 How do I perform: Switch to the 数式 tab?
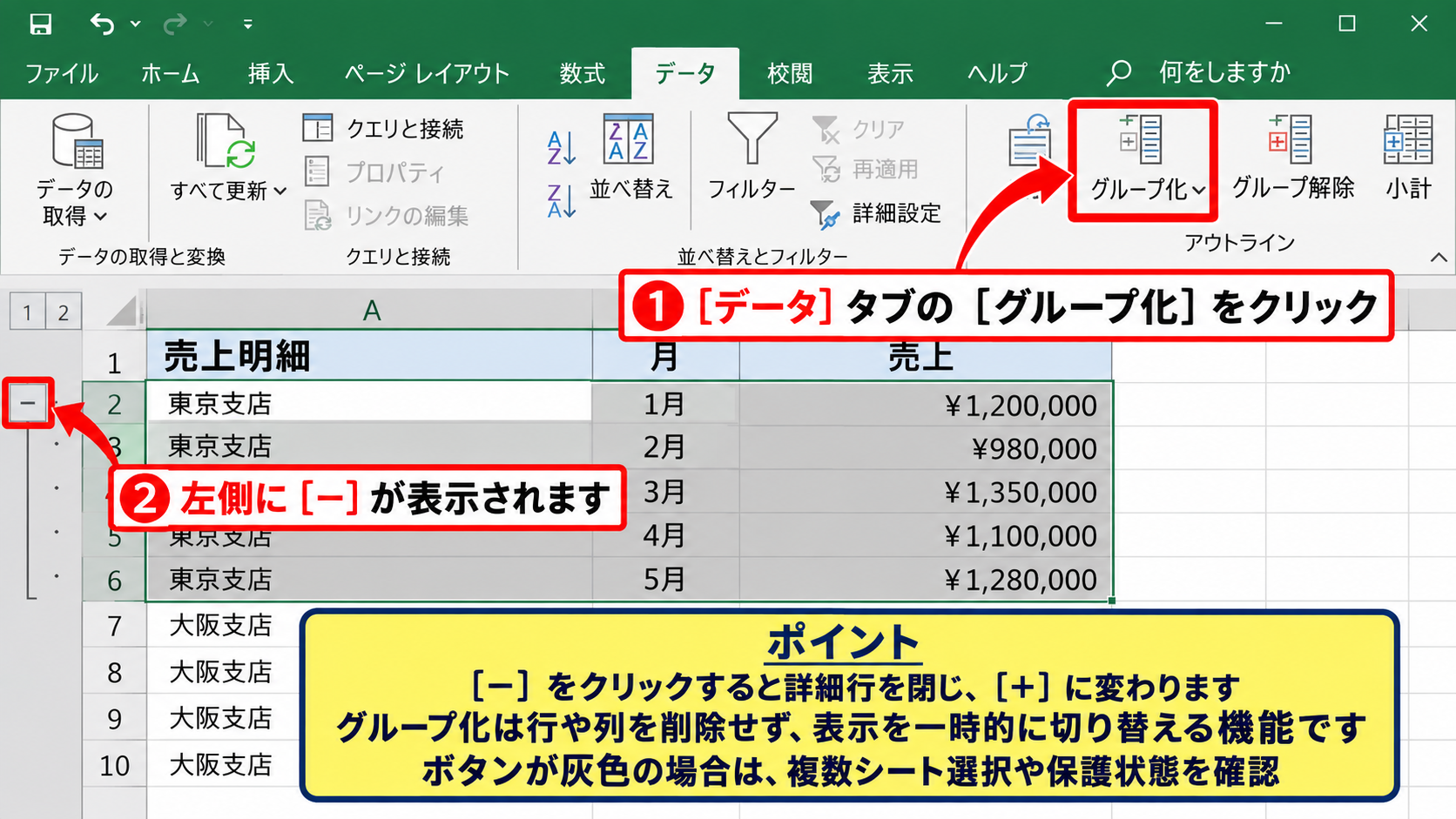click(583, 73)
